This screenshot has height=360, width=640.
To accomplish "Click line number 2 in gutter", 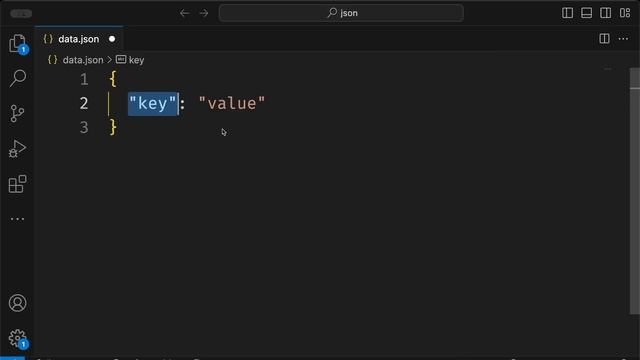I will (84, 103).
